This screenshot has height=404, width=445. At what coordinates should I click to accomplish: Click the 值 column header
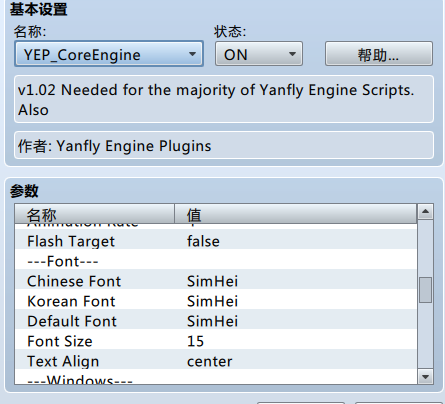pos(296,214)
